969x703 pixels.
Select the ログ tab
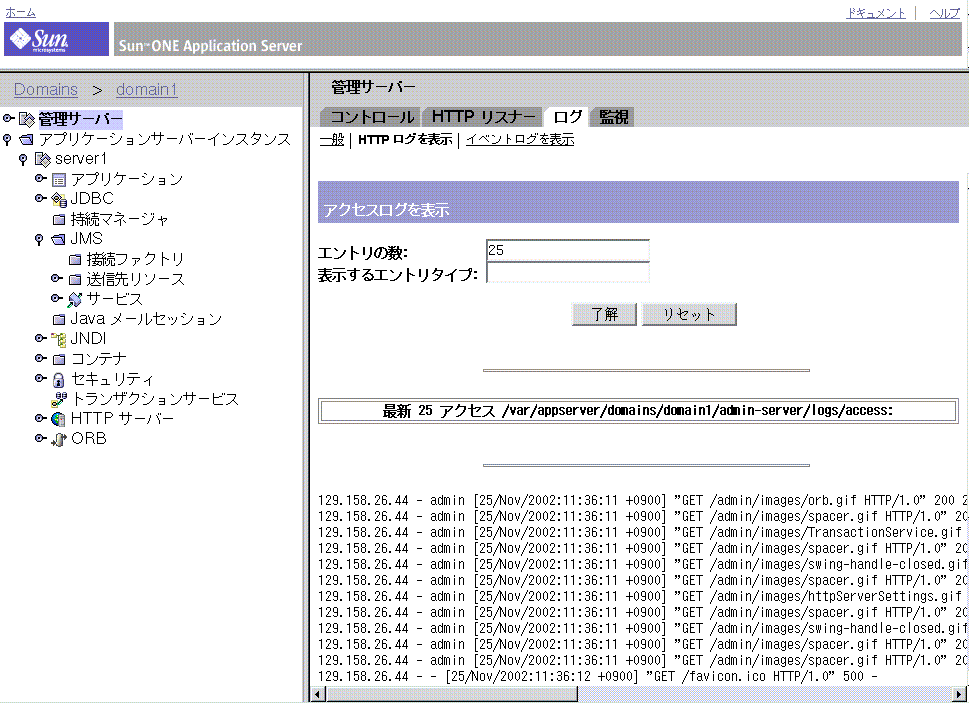click(x=567, y=117)
